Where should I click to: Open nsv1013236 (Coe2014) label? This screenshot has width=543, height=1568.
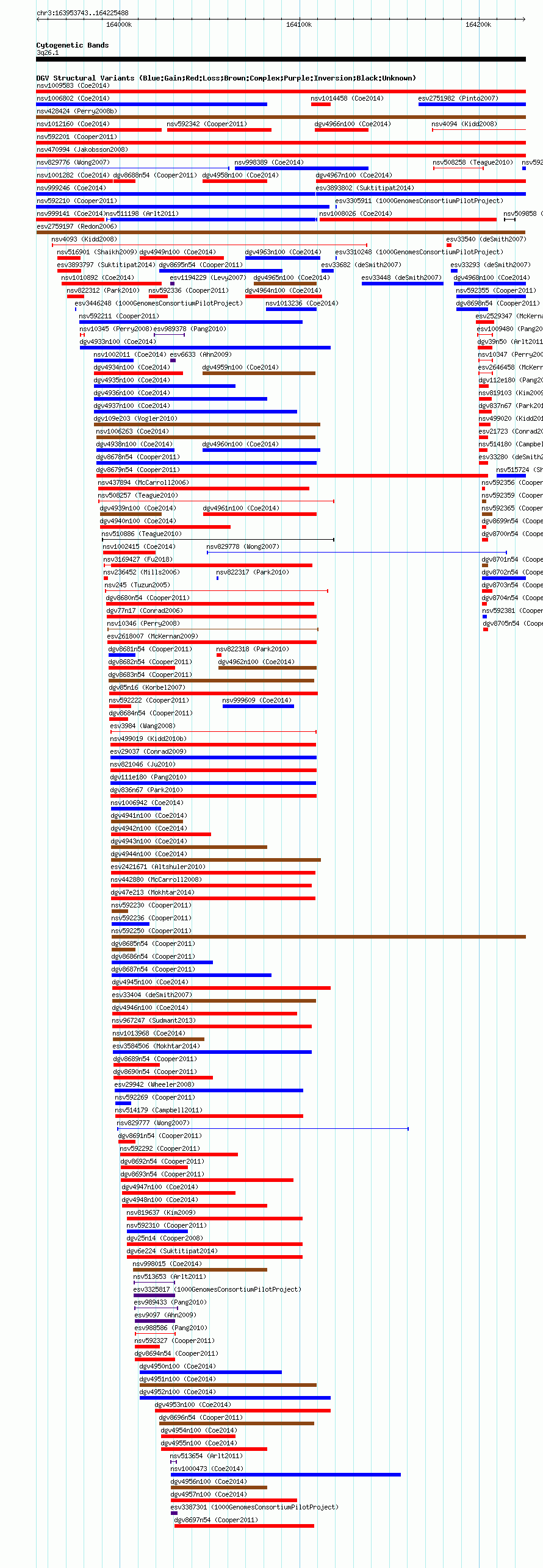[302, 303]
